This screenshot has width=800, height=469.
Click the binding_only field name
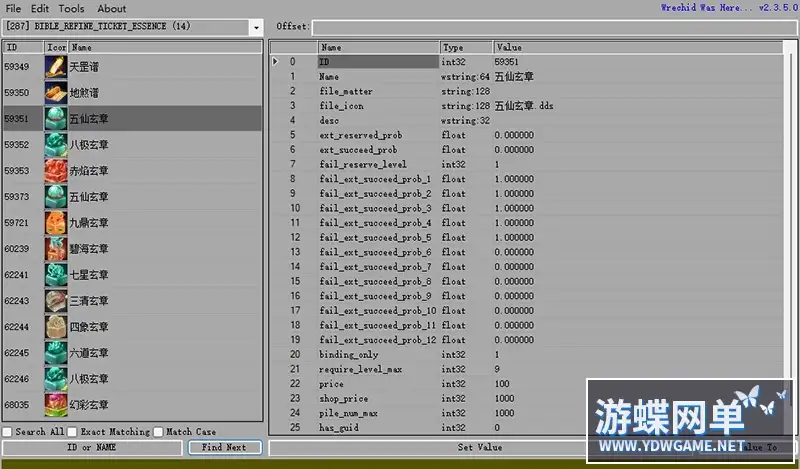[348, 355]
